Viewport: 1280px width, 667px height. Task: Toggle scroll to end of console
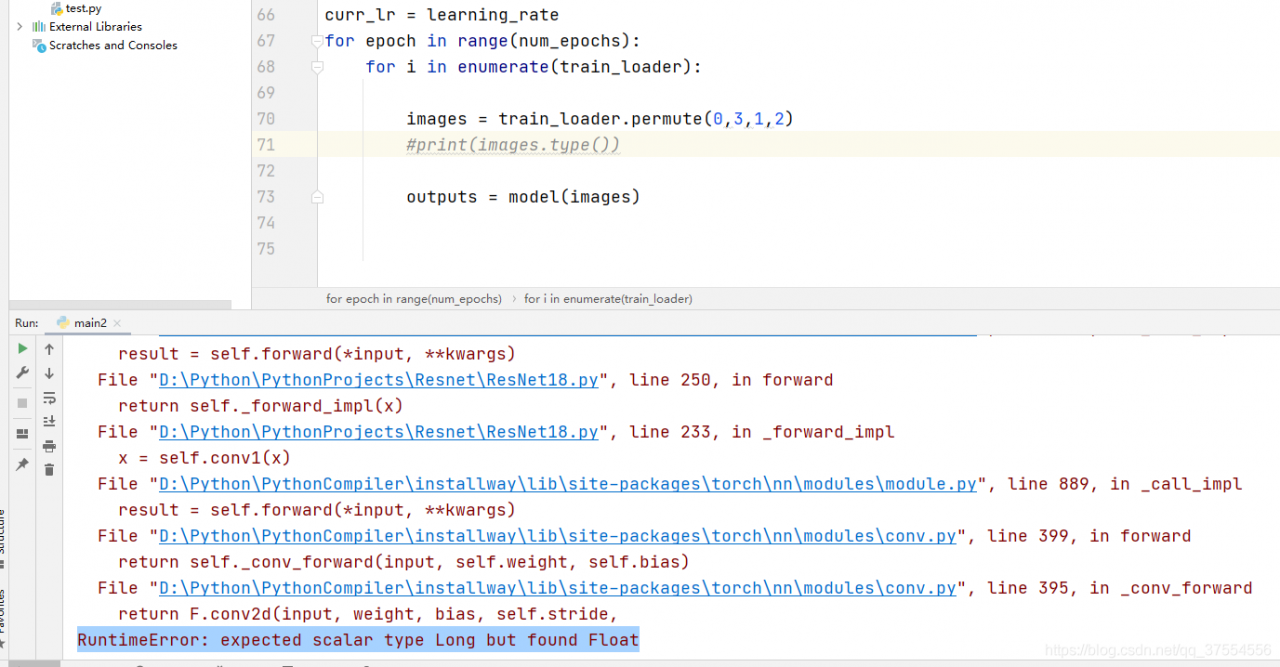point(49,421)
